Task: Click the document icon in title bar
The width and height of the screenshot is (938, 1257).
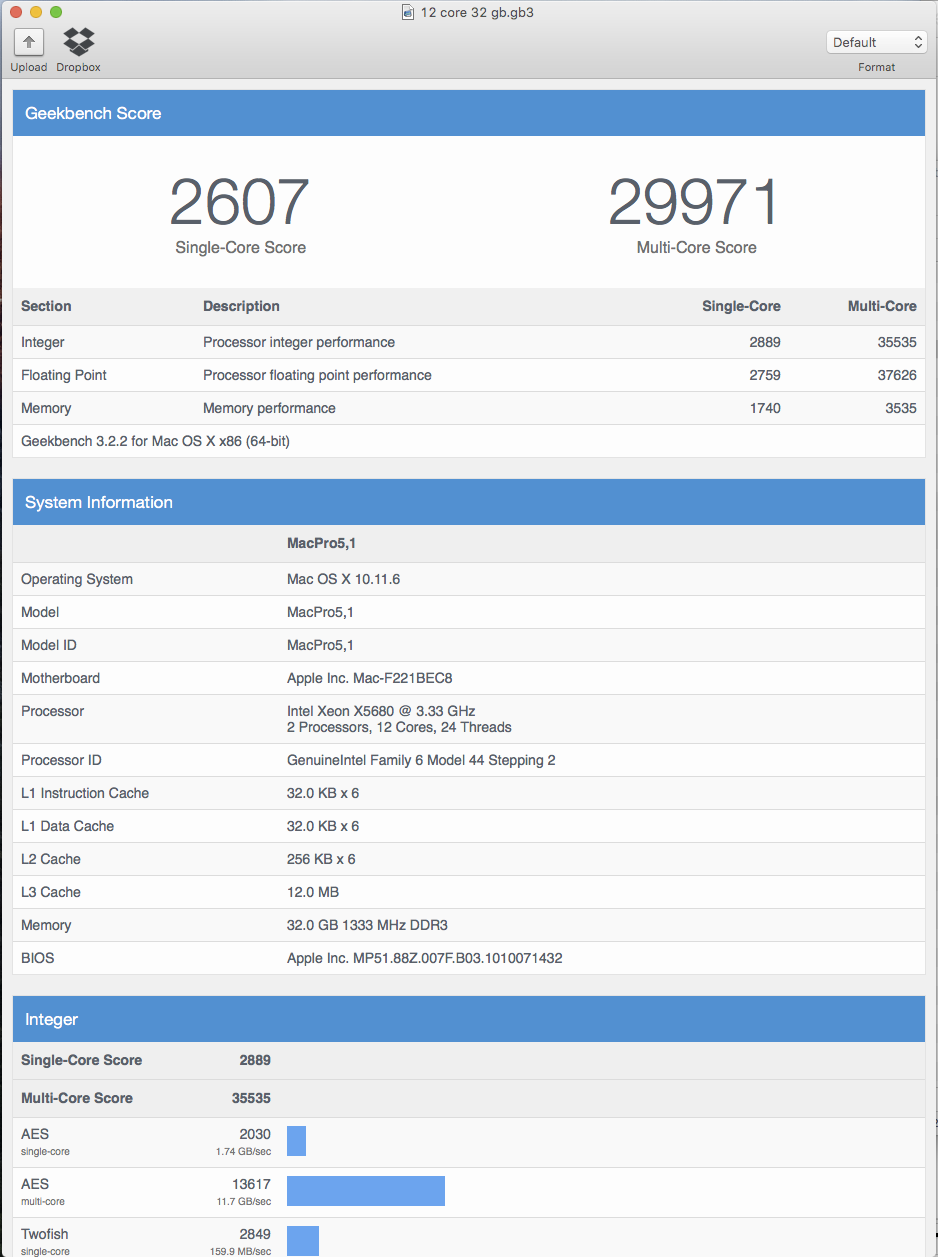Action: click(407, 12)
